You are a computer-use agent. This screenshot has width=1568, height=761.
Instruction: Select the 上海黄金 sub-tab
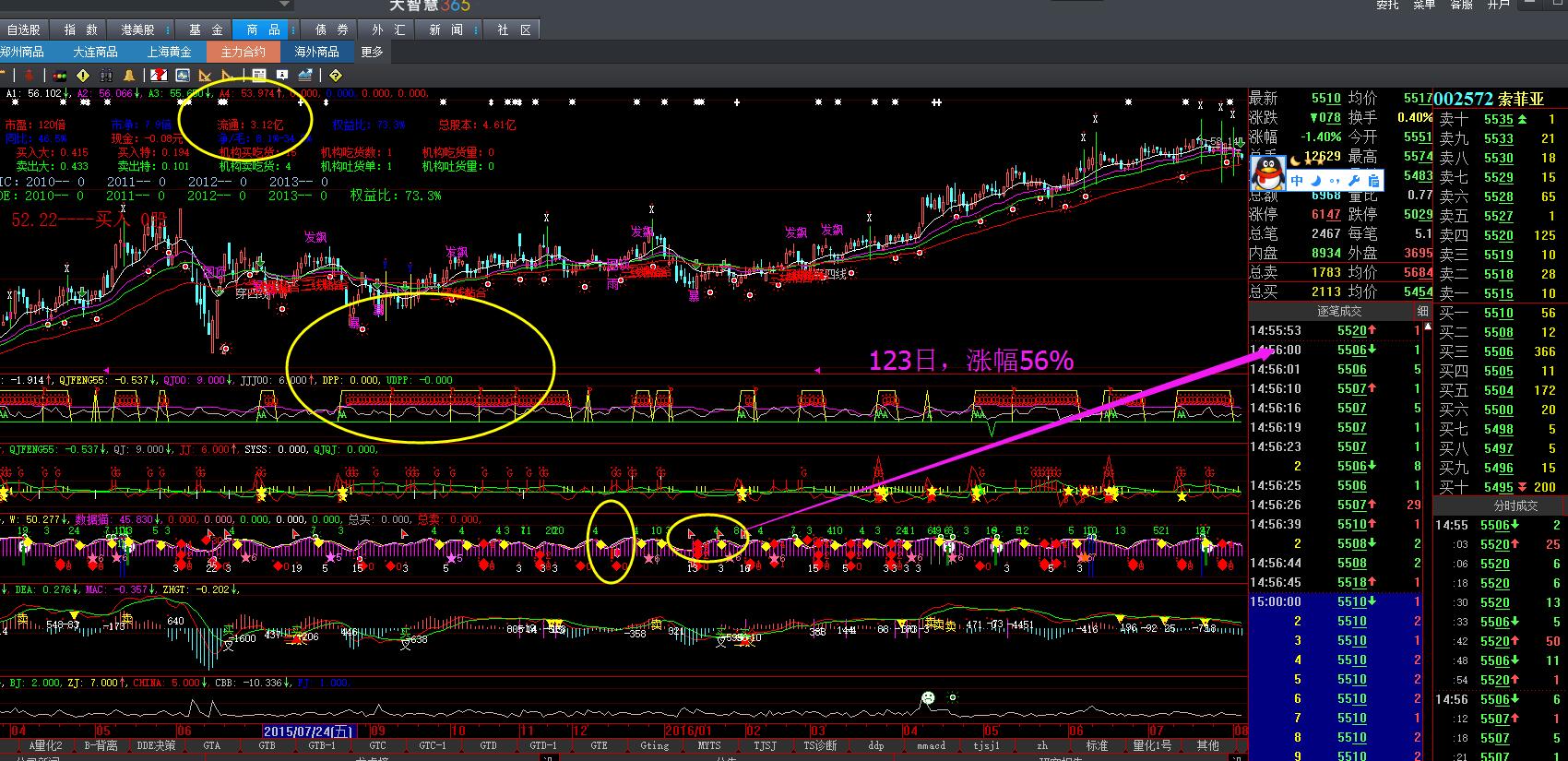170,52
